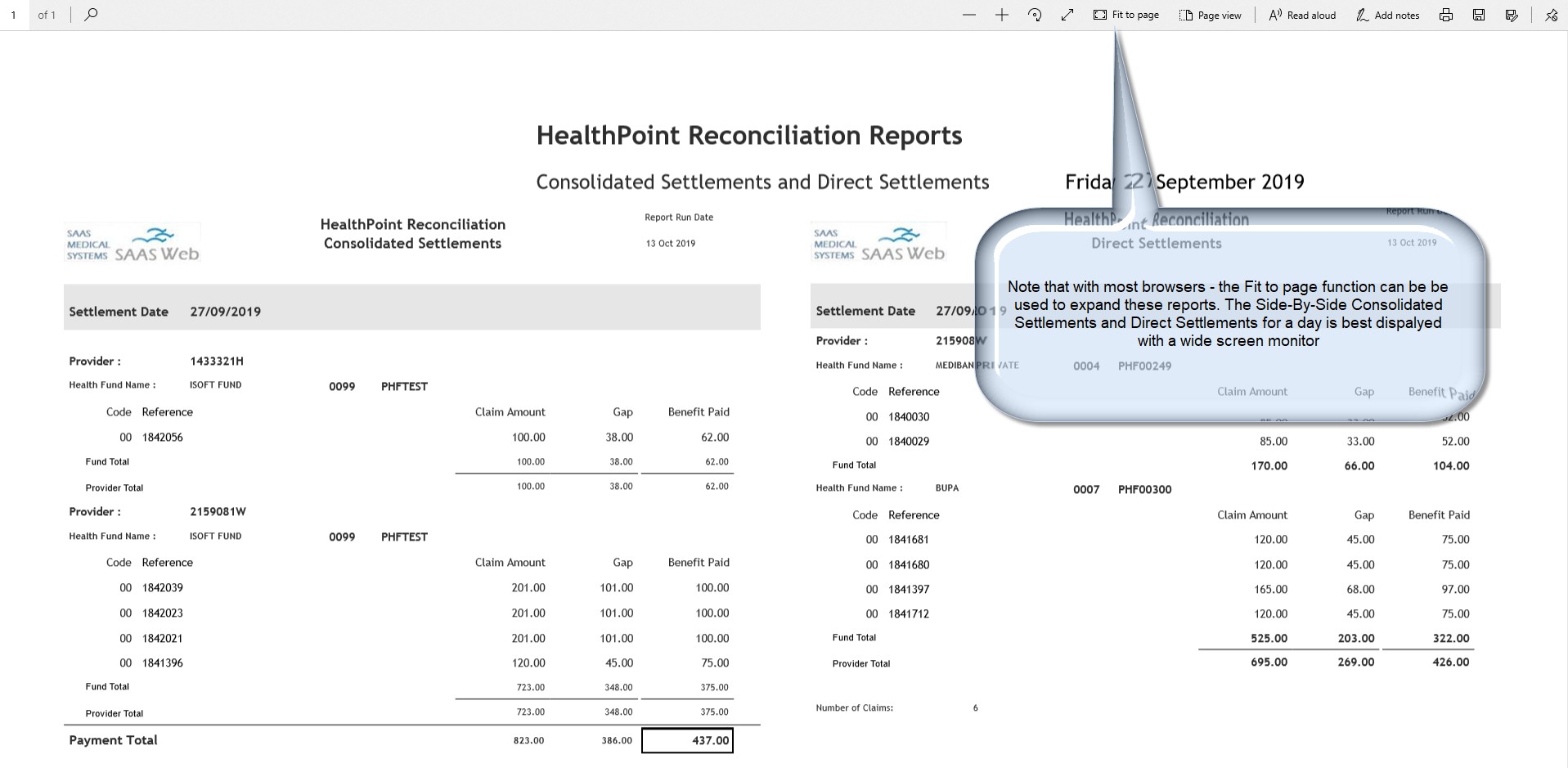Click Payment Total gap 386.00
This screenshot has height=768, width=1568.
pos(617,740)
